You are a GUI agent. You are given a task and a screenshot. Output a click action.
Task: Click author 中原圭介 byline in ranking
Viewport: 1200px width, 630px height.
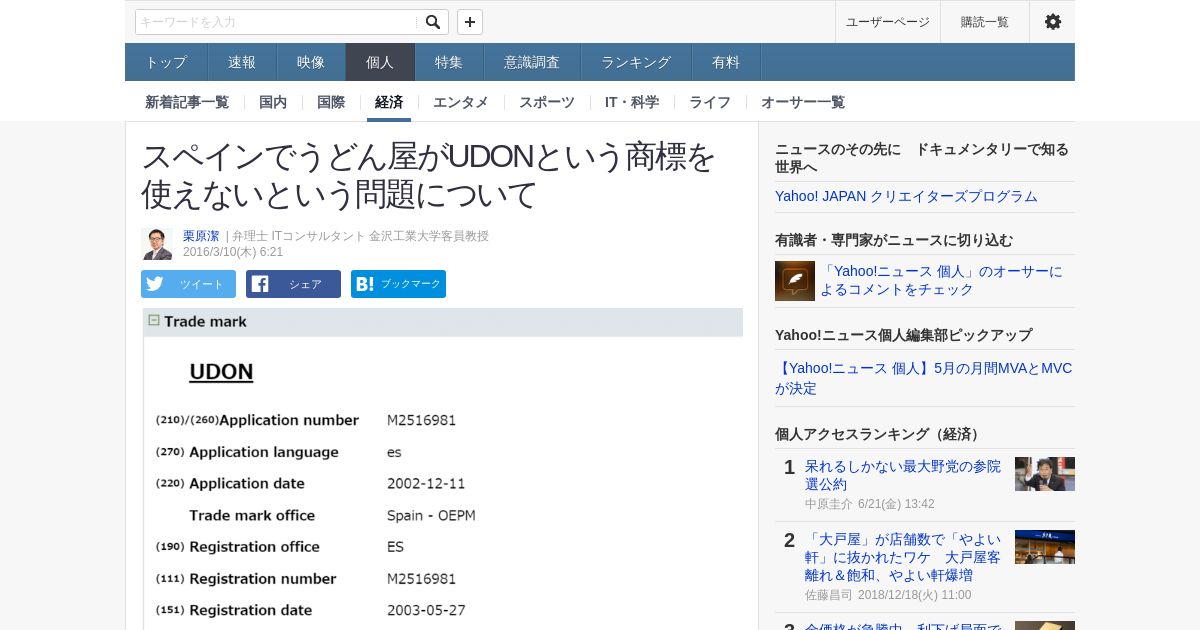tap(829, 504)
